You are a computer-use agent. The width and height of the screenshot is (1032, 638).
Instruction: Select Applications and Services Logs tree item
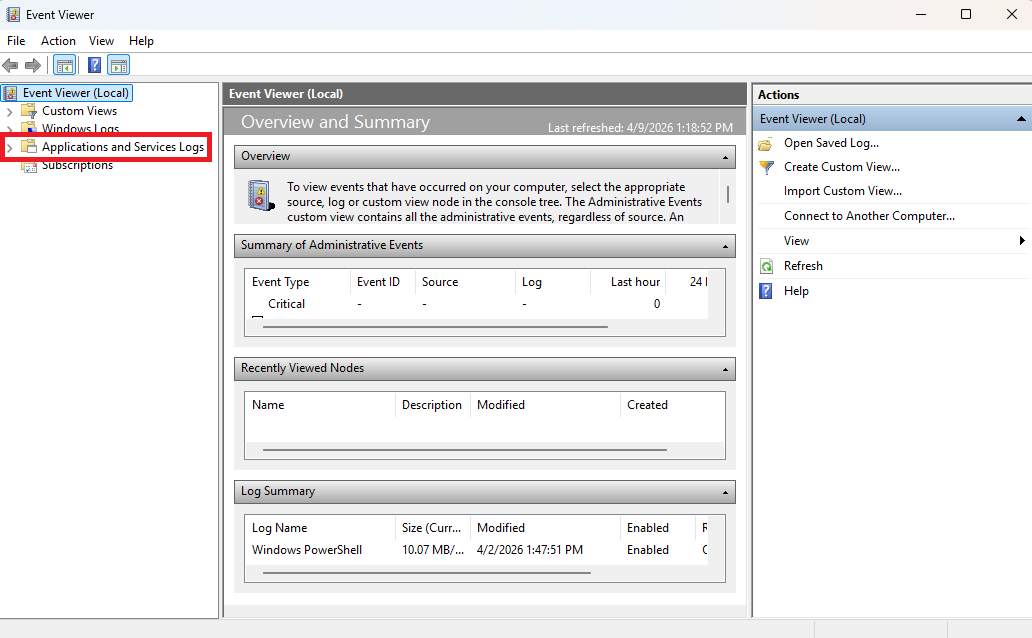[x=123, y=147]
